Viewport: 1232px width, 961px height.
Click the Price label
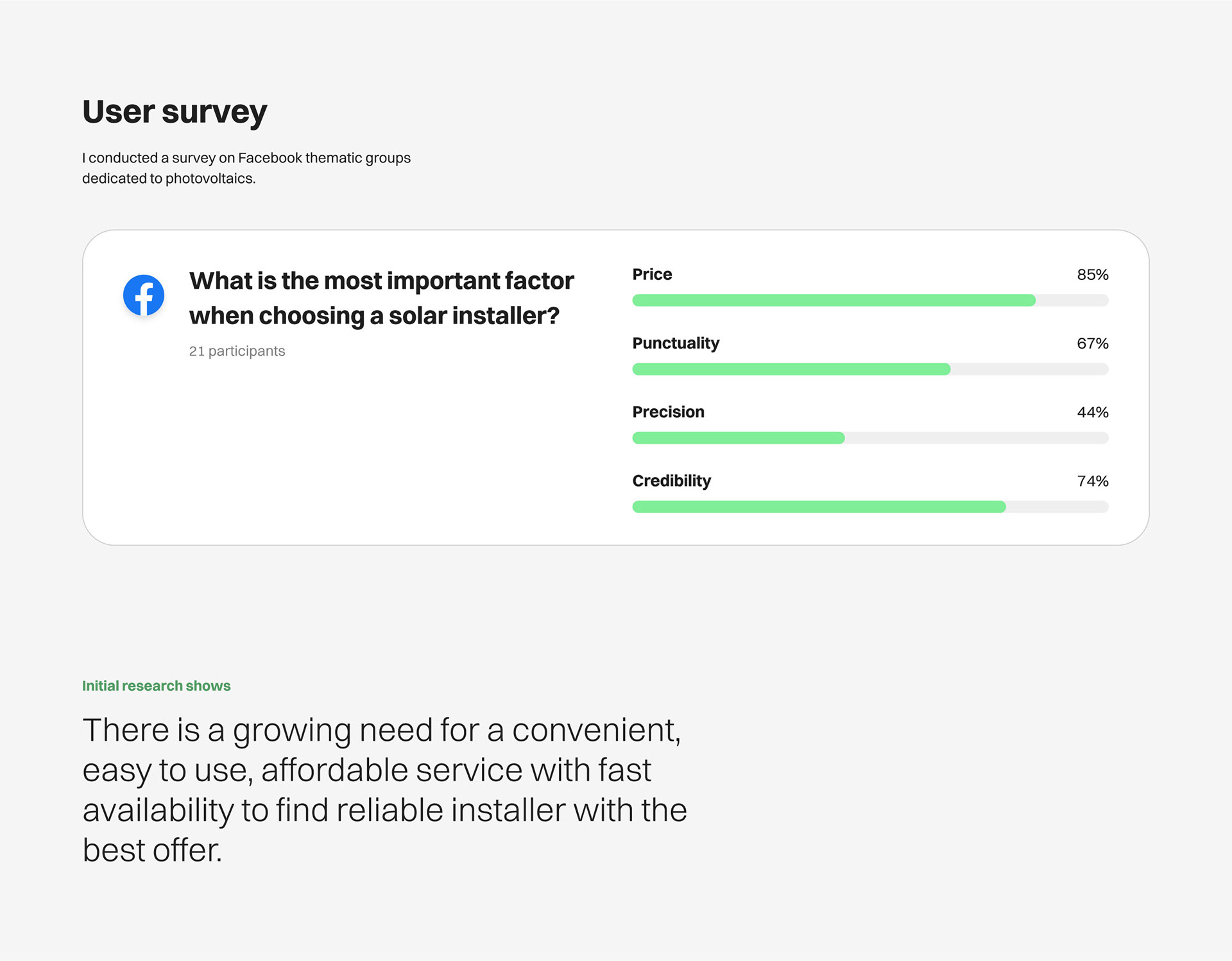652,275
